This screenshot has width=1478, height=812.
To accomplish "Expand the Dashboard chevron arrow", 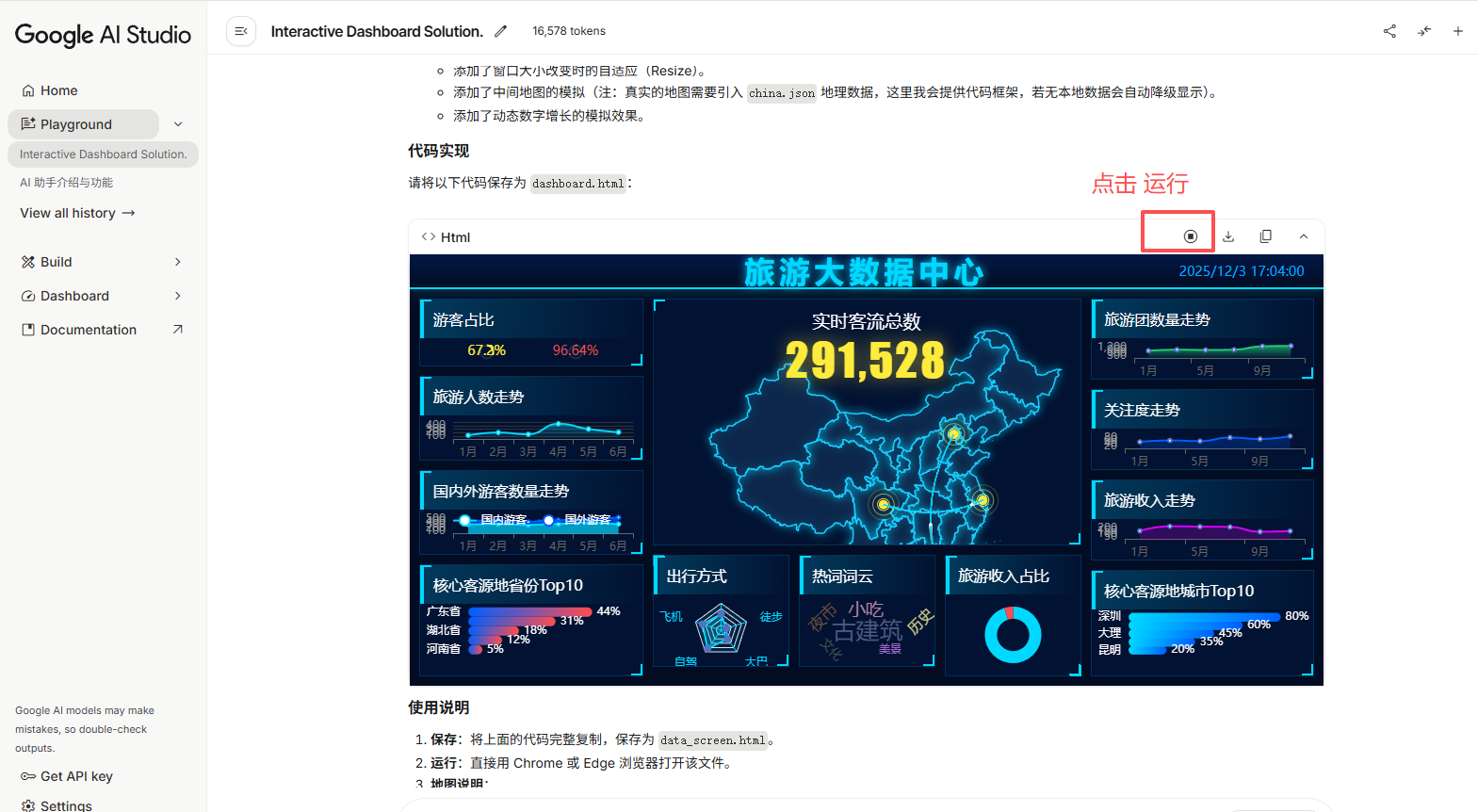I will tap(178, 296).
